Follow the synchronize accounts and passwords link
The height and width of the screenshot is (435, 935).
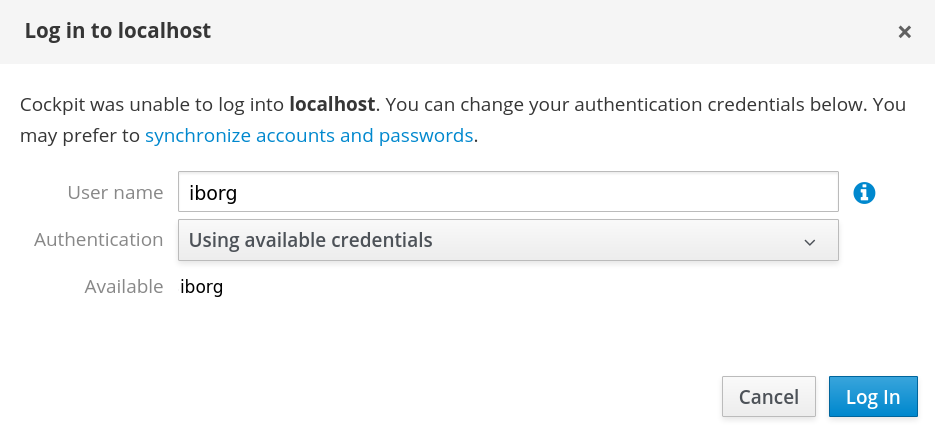click(x=309, y=135)
